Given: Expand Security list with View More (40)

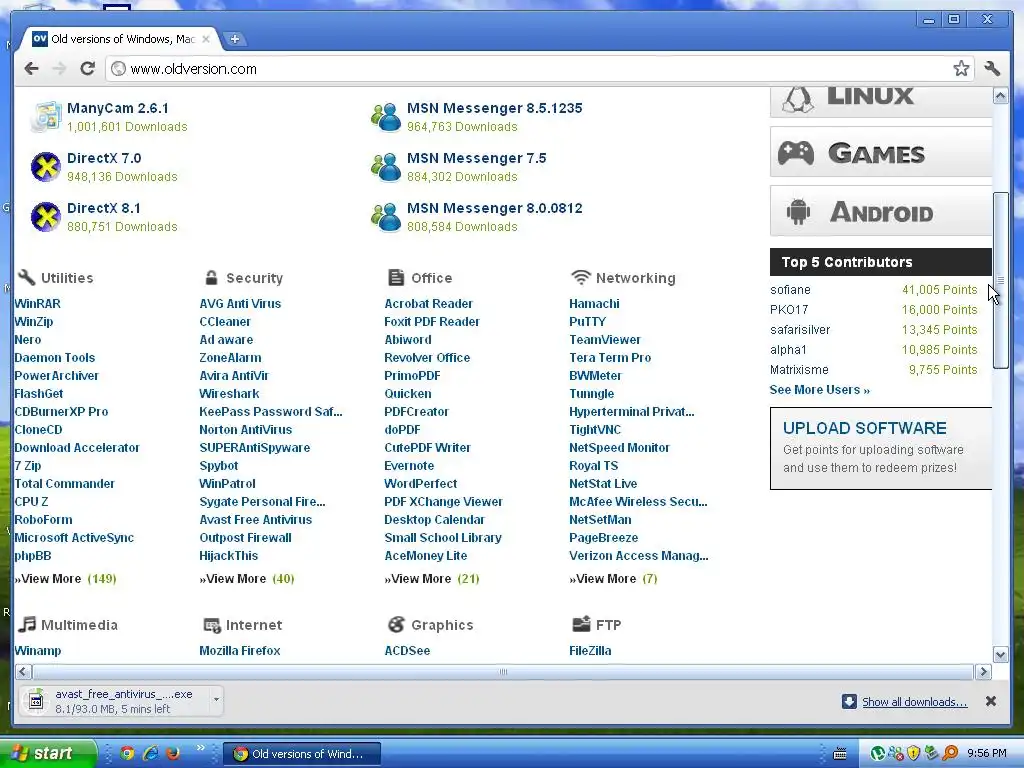Looking at the screenshot, I should [x=247, y=579].
